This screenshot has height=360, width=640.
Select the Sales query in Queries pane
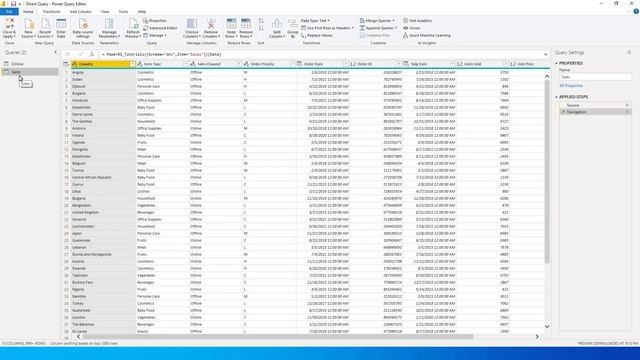[30, 71]
